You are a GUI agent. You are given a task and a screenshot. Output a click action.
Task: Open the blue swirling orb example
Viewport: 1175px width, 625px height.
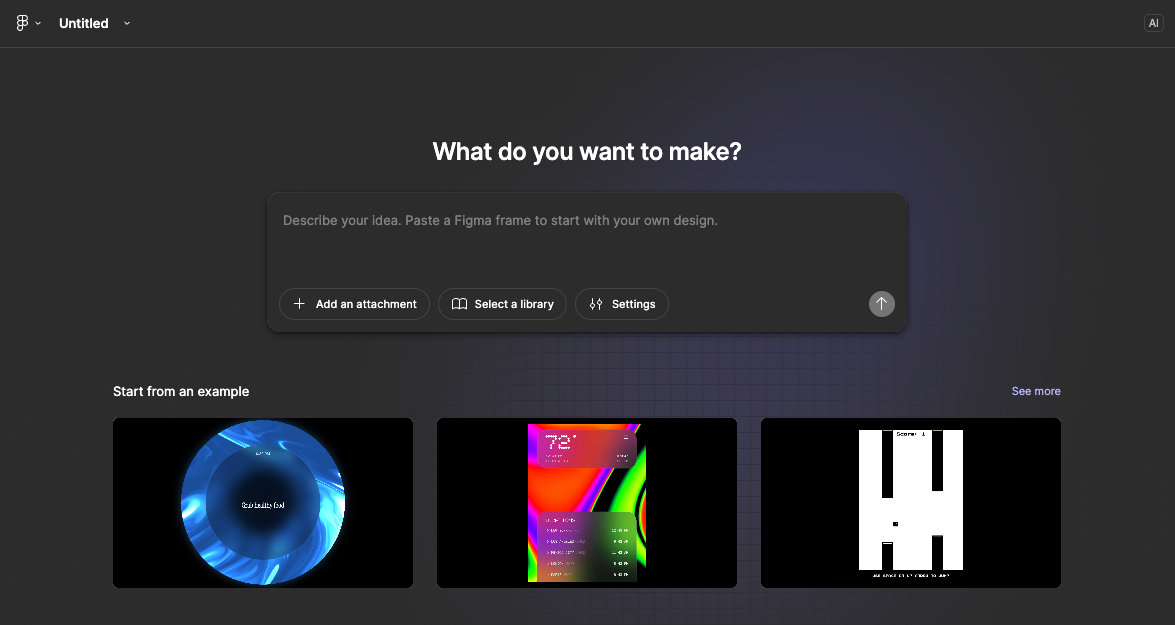coord(263,503)
